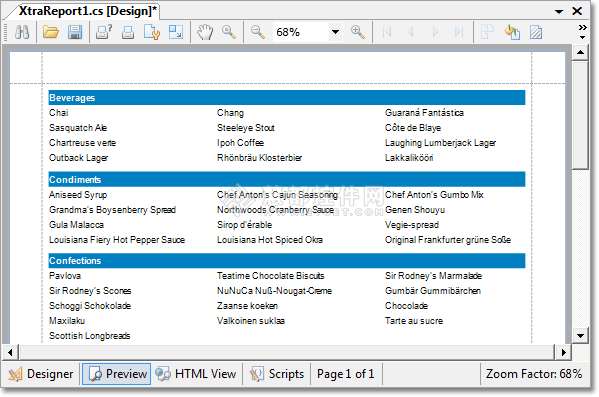Click Louisiana Fiery Hot Pepper Sauce
Image resolution: width=599 pixels, height=397 pixels.
click(x=117, y=240)
